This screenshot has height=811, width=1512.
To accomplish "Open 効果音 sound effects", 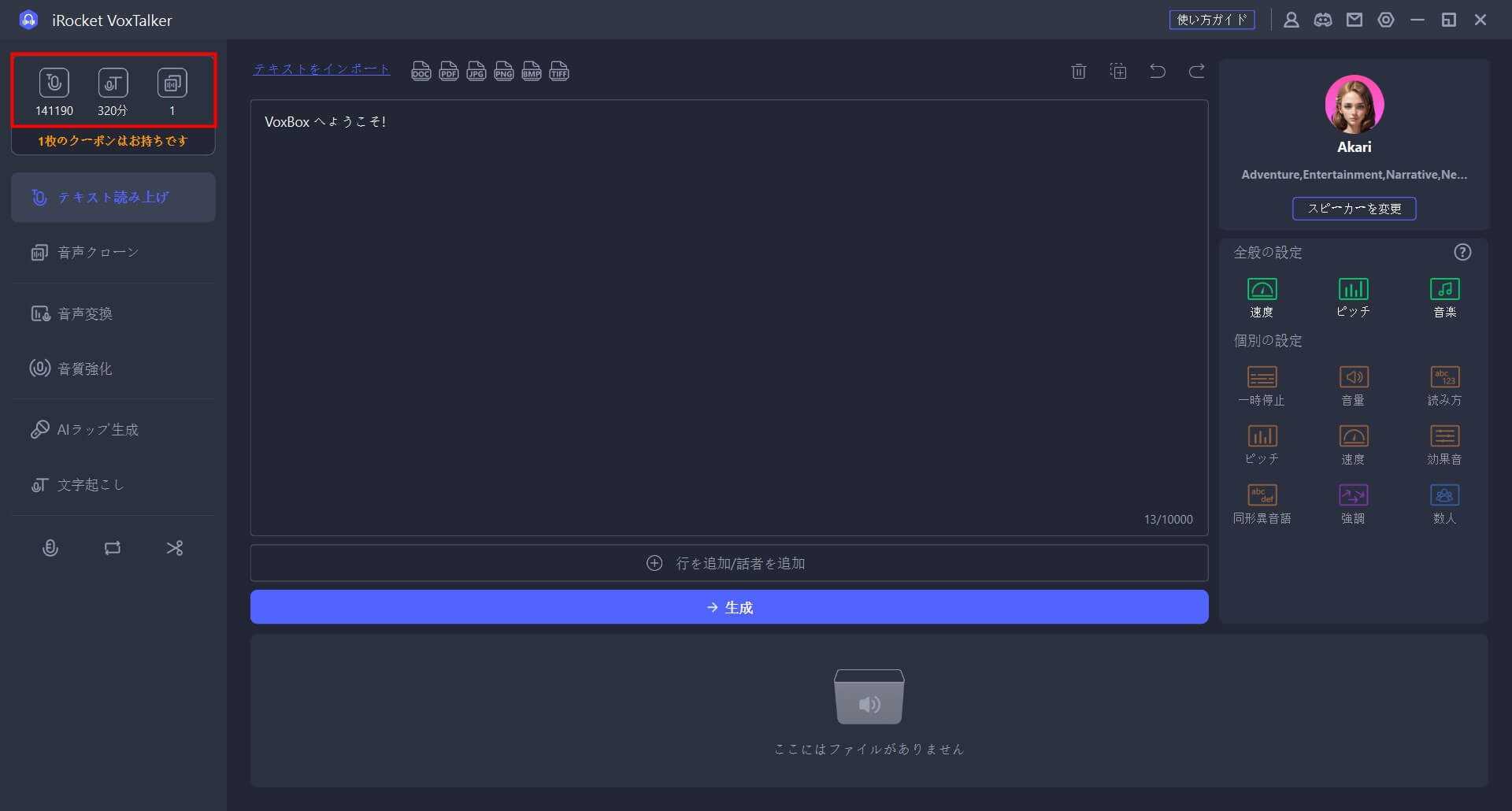I will (1444, 445).
